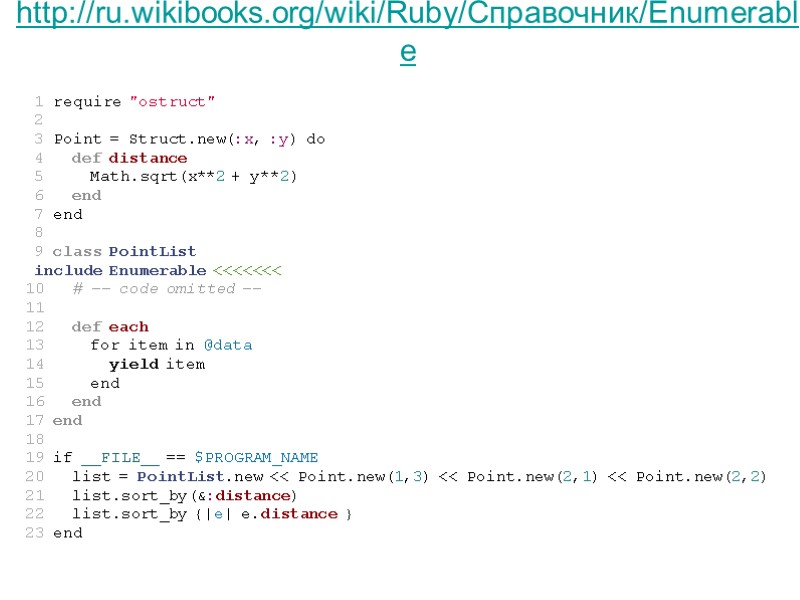Click line number 23 'end'
Screen dimensions: 800x600
(67, 533)
